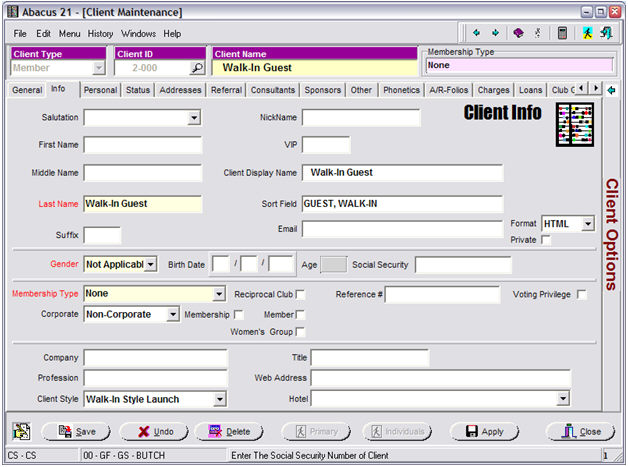Click the Client ID search magnifier icon
The image size is (628, 467).
(x=197, y=68)
